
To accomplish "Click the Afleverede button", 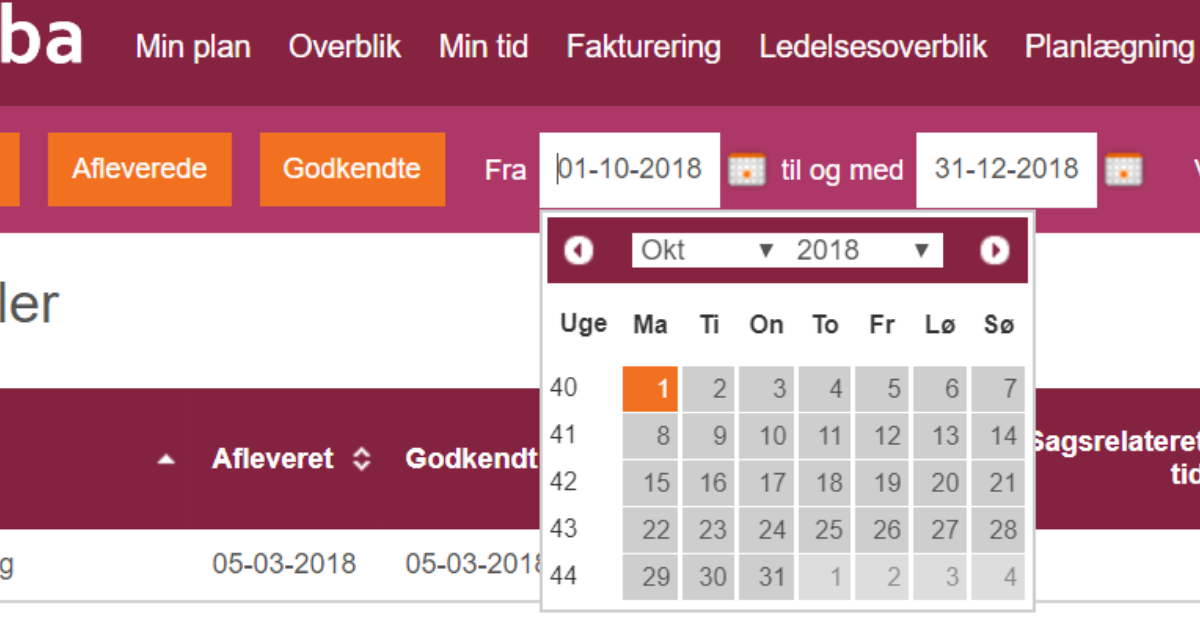I will [x=140, y=168].
